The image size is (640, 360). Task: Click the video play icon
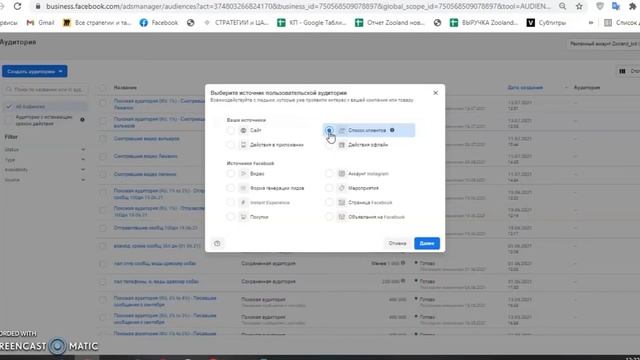(x=243, y=173)
